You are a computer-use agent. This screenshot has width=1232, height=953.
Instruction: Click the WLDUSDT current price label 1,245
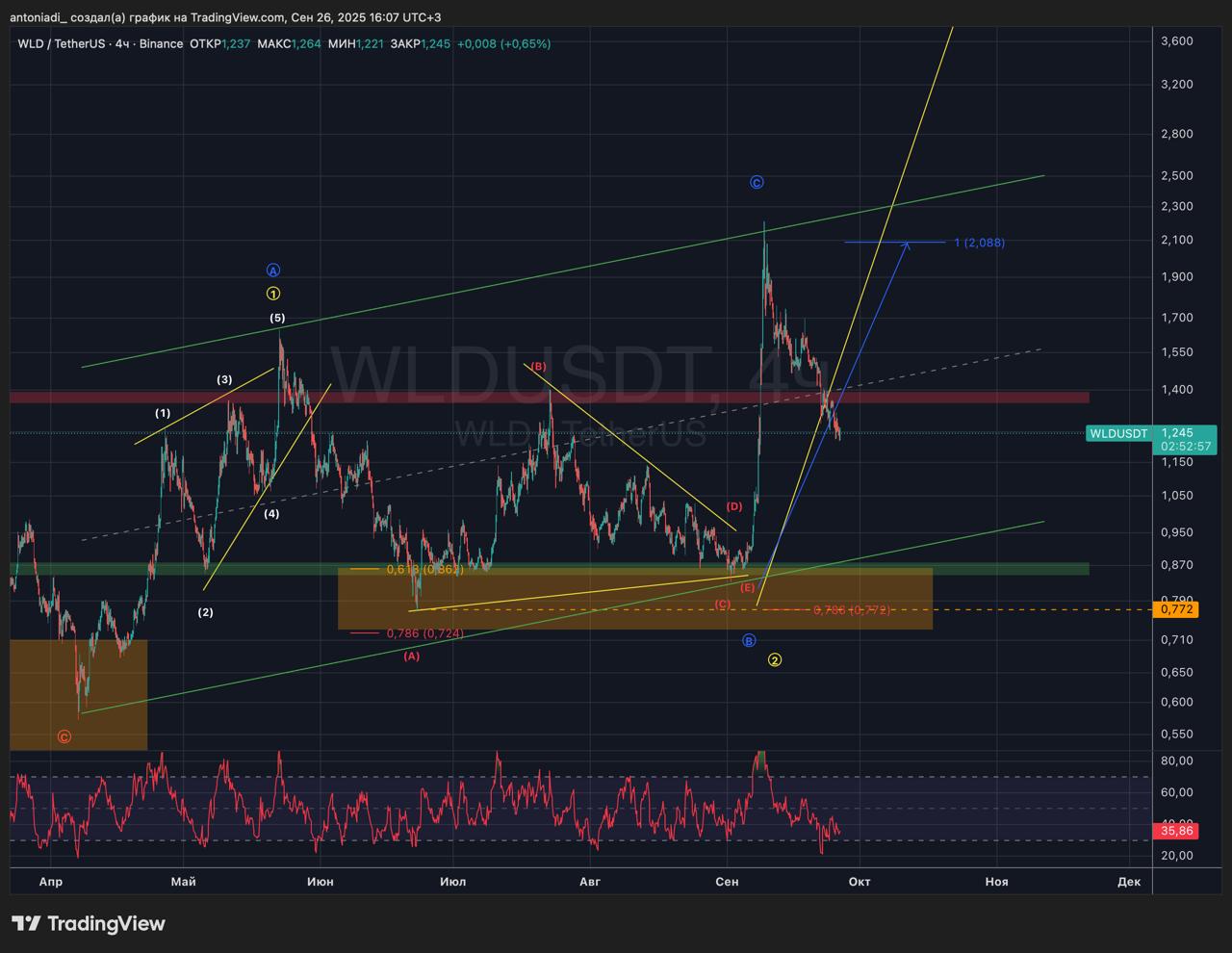coord(1177,433)
